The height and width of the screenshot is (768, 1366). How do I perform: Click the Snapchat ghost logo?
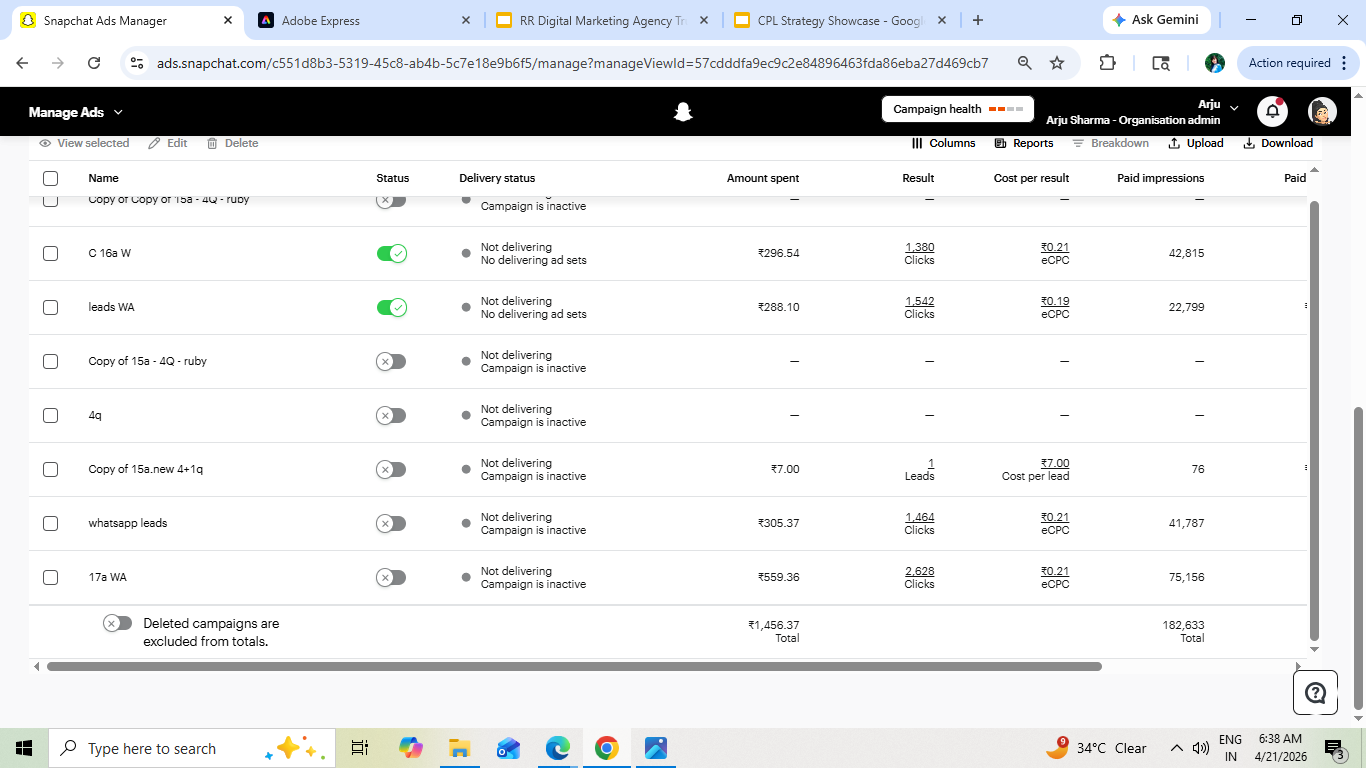pos(683,112)
